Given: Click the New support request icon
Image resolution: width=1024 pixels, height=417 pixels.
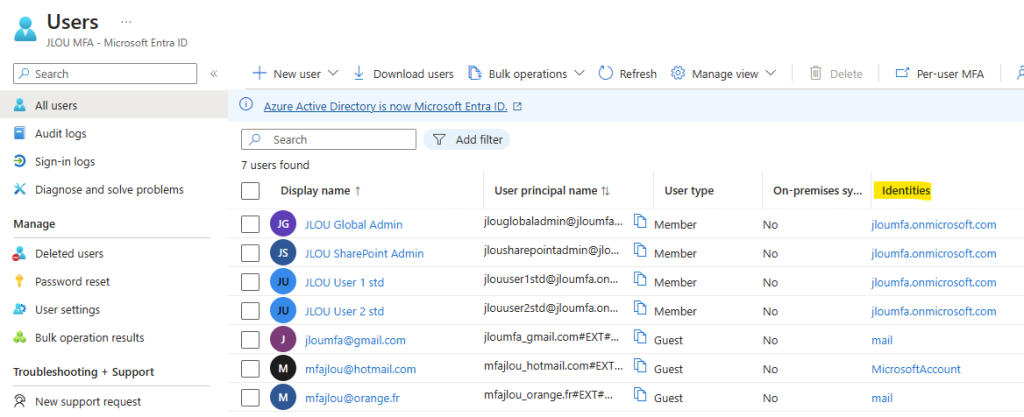Looking at the screenshot, I should click(20, 401).
